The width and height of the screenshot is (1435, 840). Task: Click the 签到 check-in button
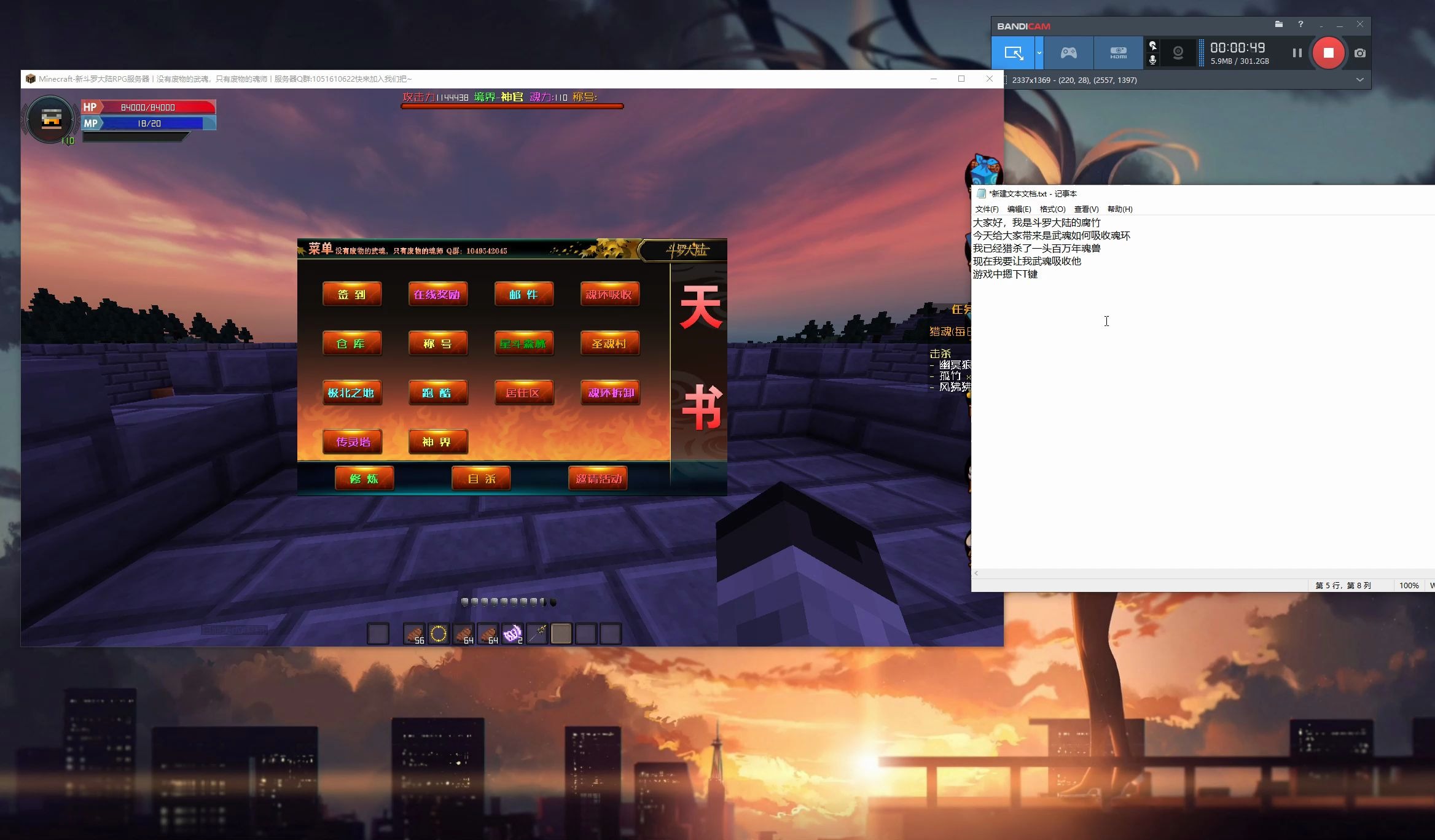[352, 295]
